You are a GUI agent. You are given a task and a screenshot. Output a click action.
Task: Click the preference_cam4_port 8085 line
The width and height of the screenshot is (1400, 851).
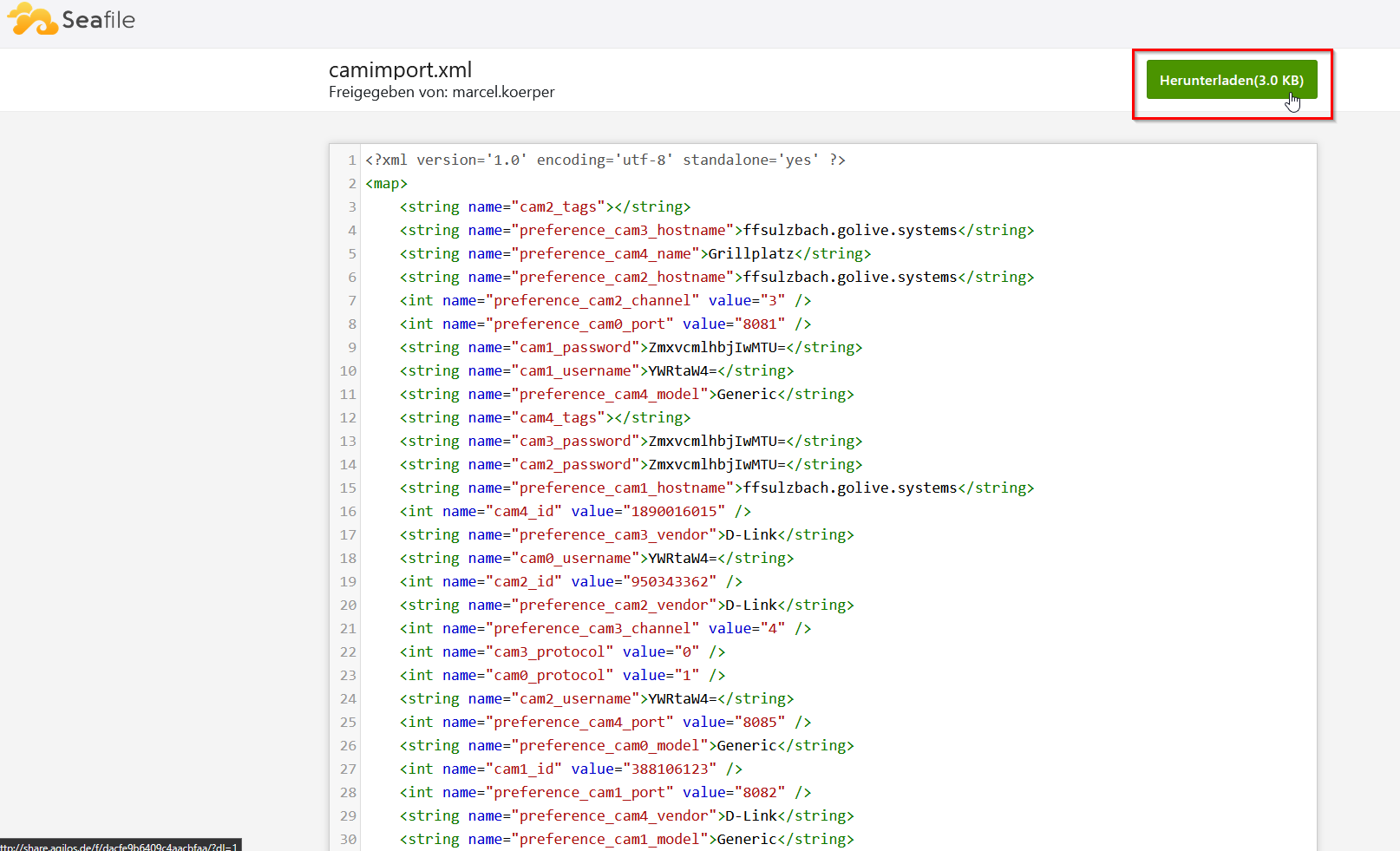[605, 722]
